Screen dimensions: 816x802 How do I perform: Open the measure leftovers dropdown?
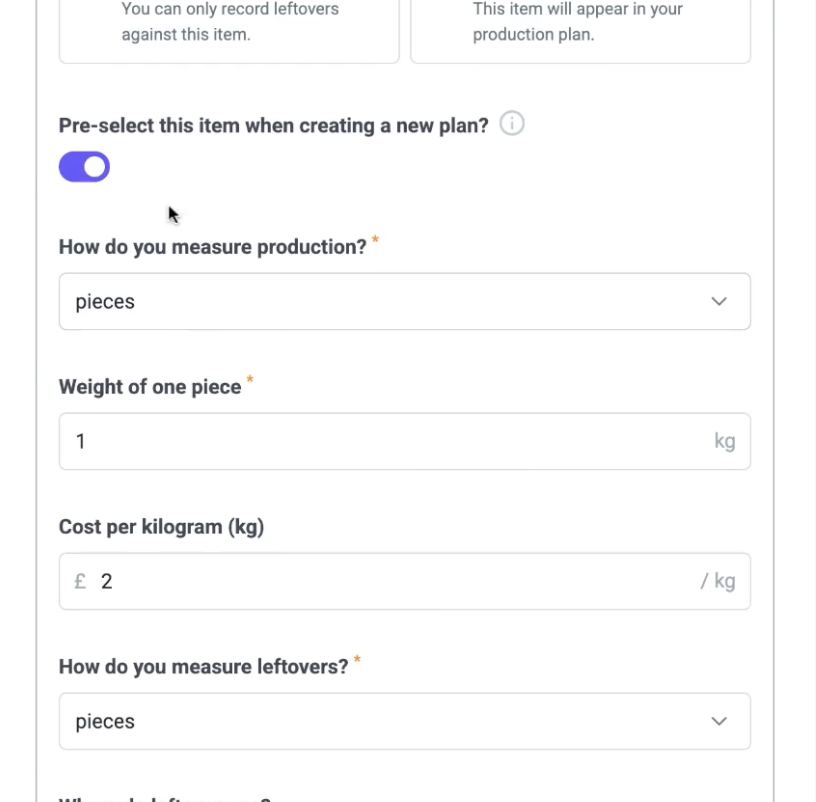[404, 721]
